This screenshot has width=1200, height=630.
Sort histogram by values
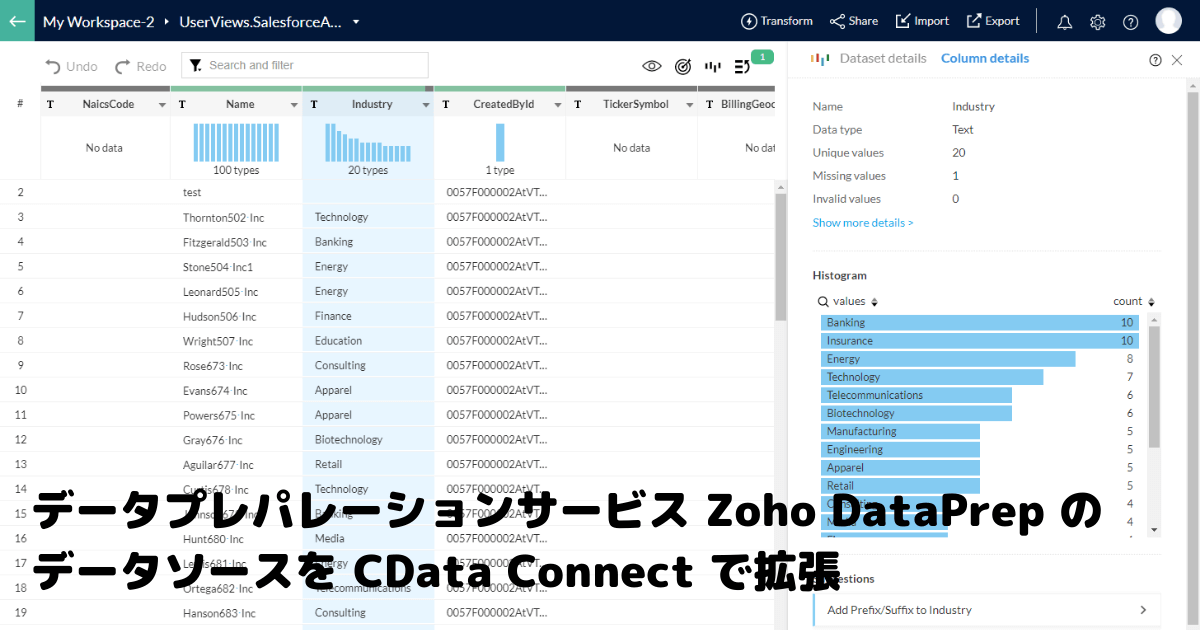tap(875, 302)
